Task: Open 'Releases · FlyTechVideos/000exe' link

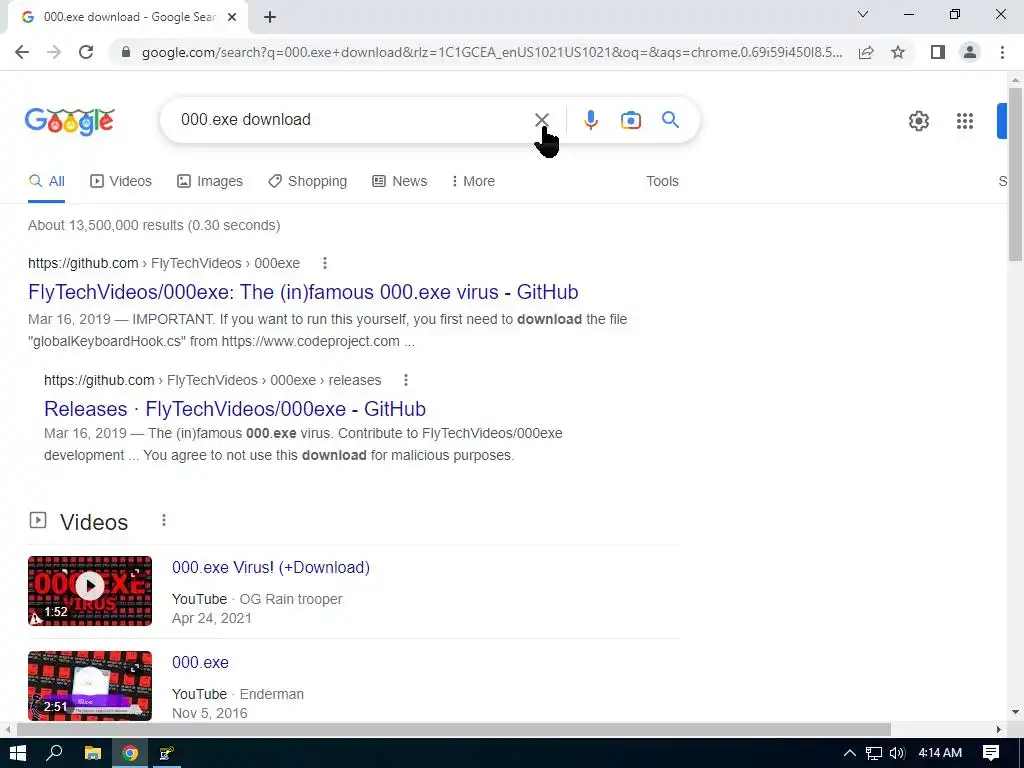Action: pyautogui.click(x=234, y=409)
